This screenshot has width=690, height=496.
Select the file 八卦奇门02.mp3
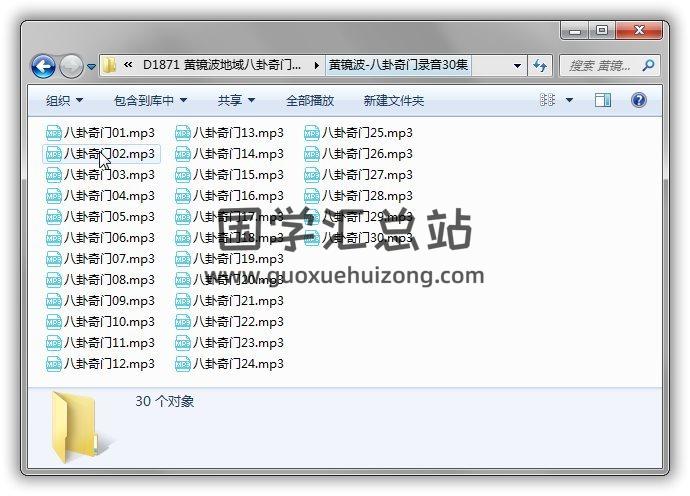tap(101, 154)
